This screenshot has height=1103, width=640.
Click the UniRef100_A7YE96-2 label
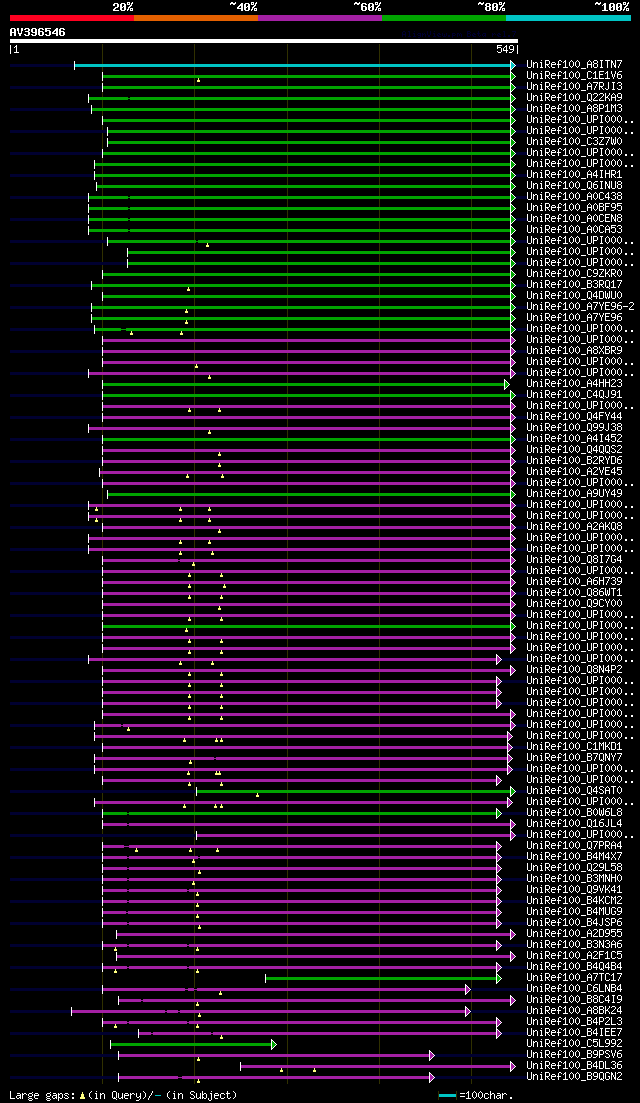(580, 306)
